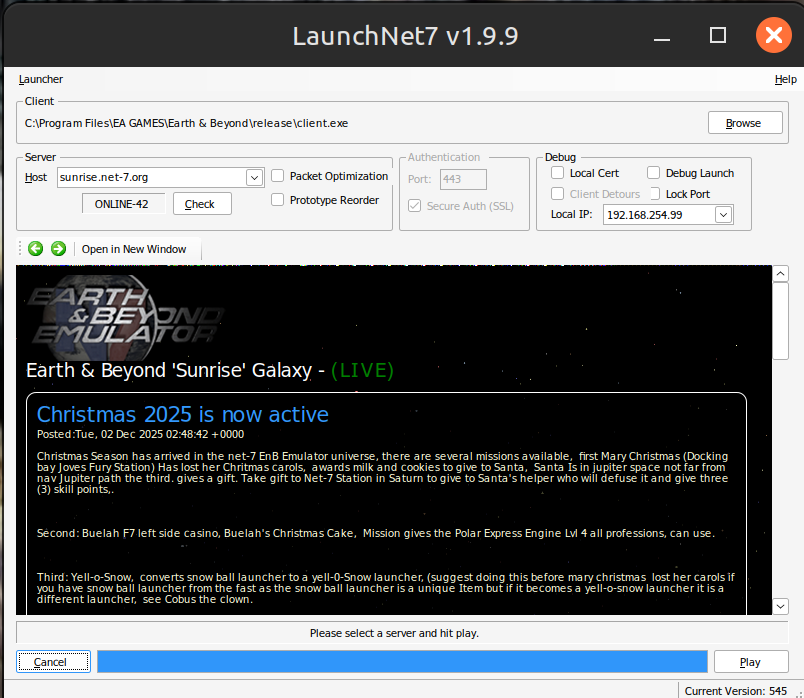Screen dimensions: 804x698
Task: Tick the Debug Launch checkbox
Action: coord(653,173)
